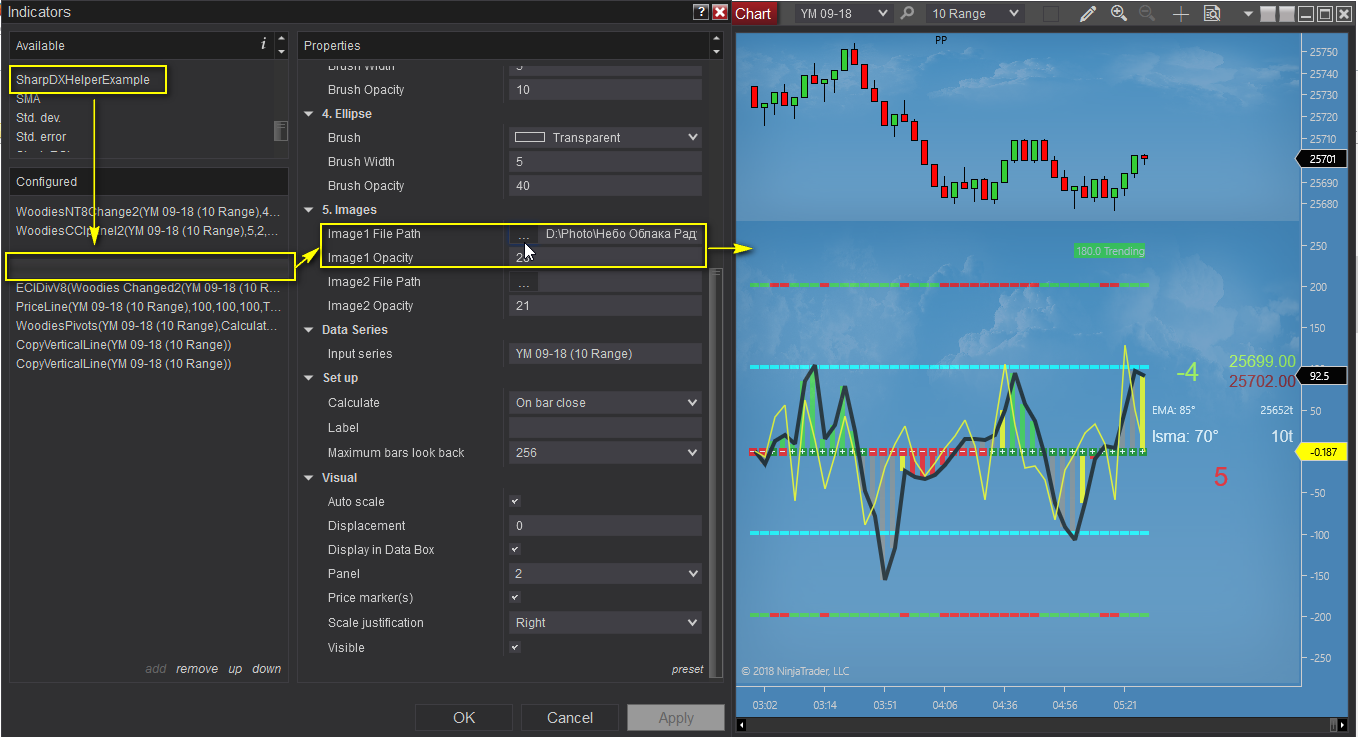Click Brush Opacity field showing 10
This screenshot has width=1358, height=737.
point(605,90)
